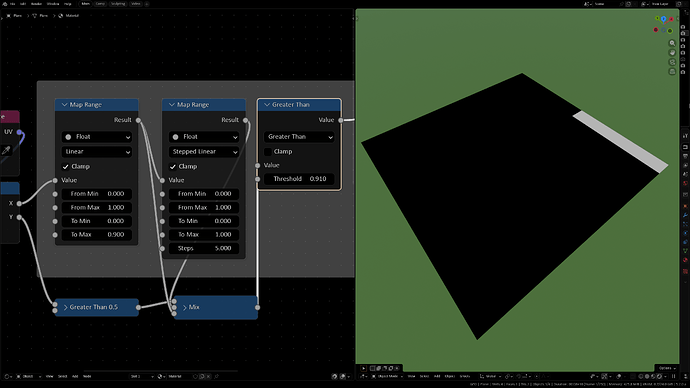Click From Max field in Stepped Map Range
This screenshot has height=388, width=690.
point(204,207)
